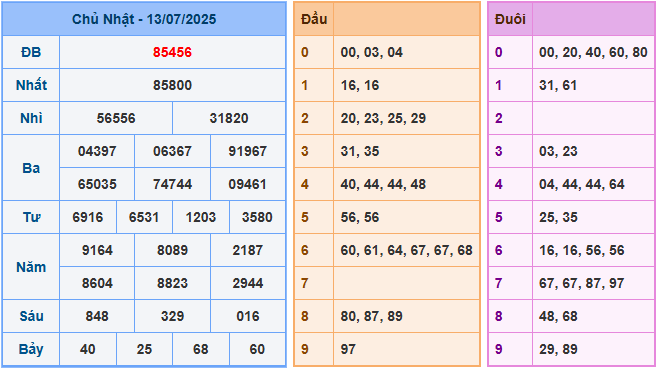Select Đầu row 9 value 97

coord(348,349)
